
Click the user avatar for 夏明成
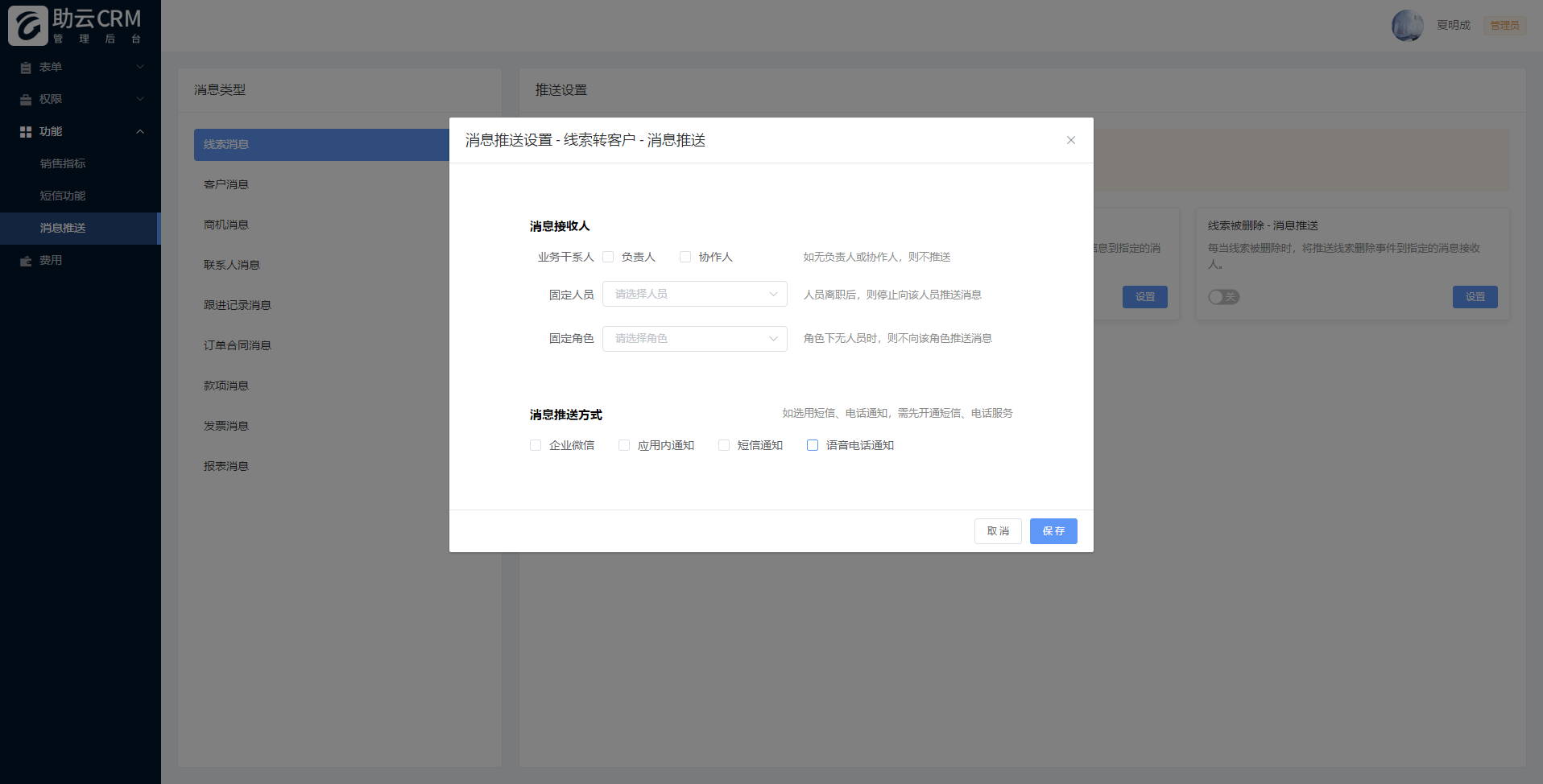(1407, 26)
